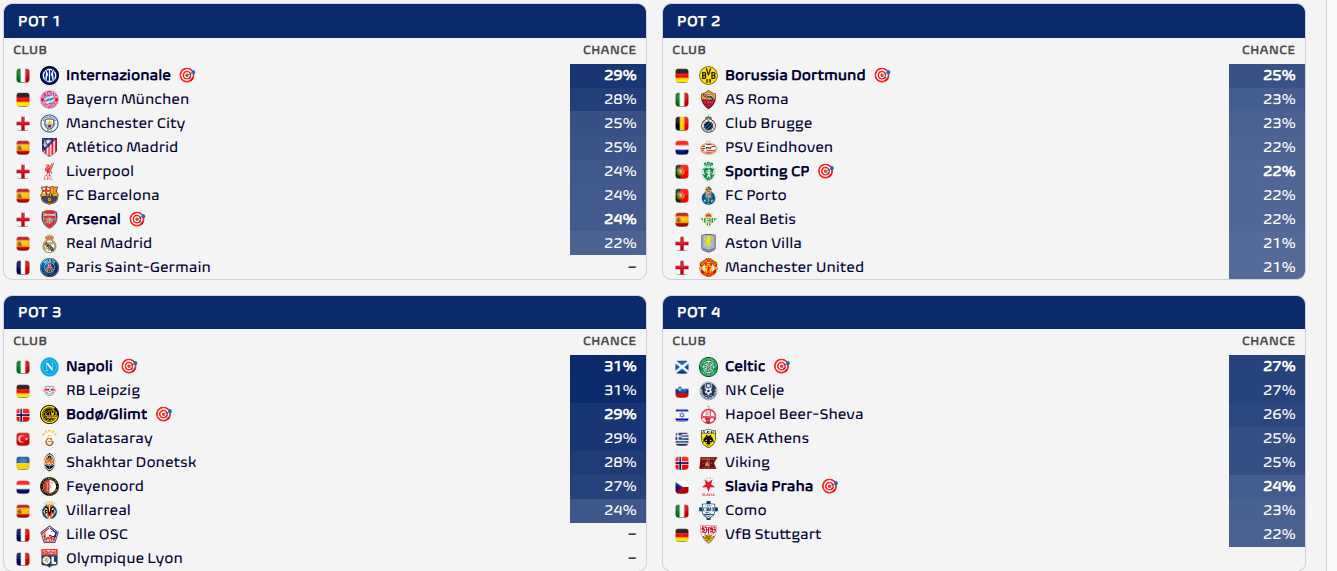This screenshot has height=571, width=1337.
Task: Click the POT 4 header
Action: tap(984, 312)
